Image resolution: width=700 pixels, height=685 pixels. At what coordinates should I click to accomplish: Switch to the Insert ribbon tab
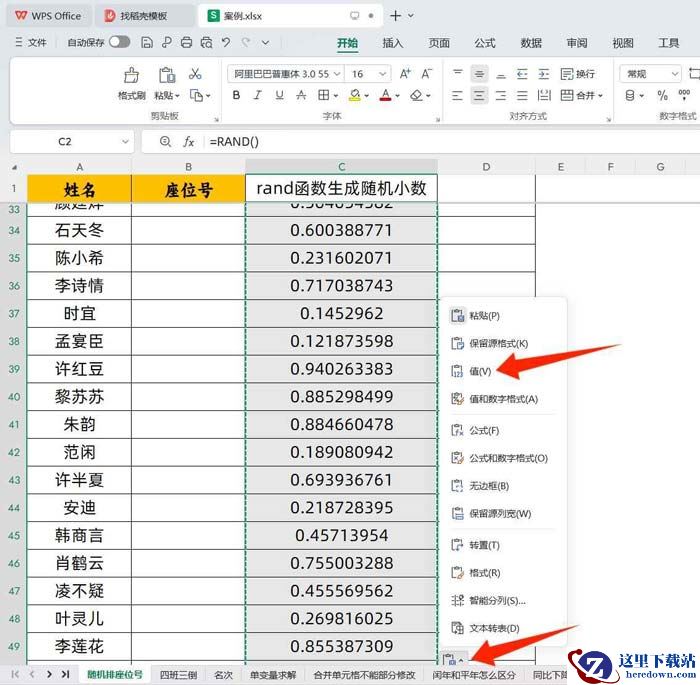click(393, 43)
